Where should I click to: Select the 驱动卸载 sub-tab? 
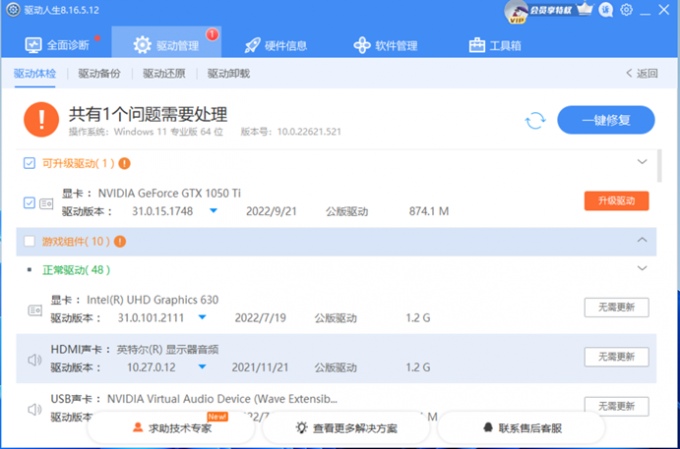[x=229, y=73]
